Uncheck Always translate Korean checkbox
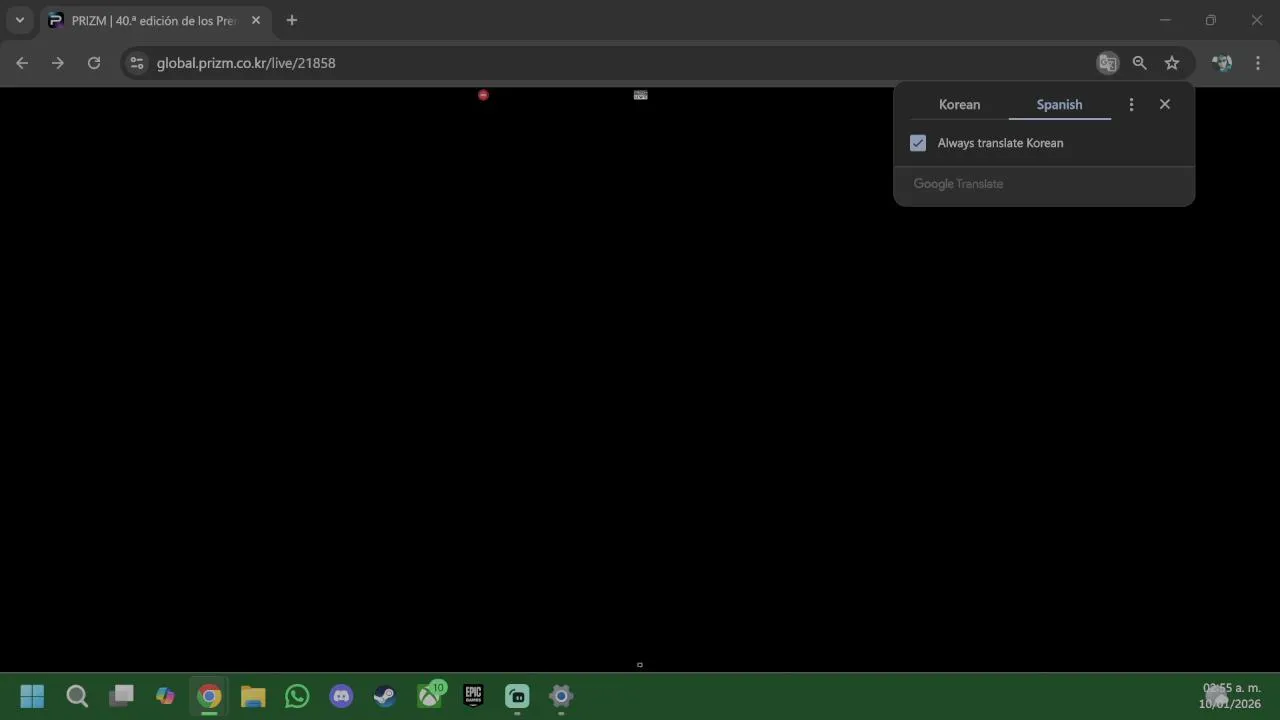1280x720 pixels. 918,143
